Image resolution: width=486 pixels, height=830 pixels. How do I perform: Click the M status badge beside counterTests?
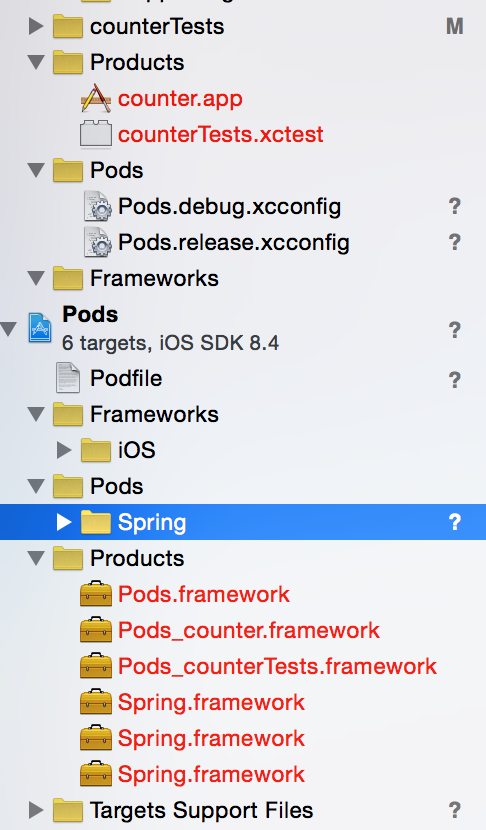pyautogui.click(x=455, y=26)
